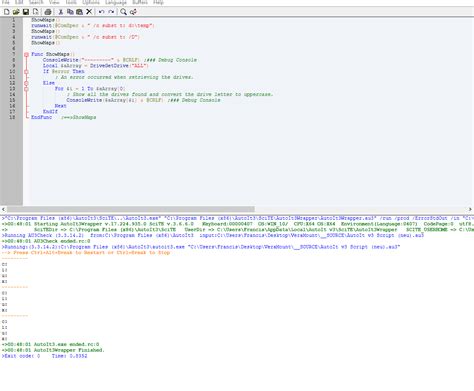This screenshot has width=474, height=391.
Task: Delete selection with the X toolbar icon
Action: pyautogui.click(x=89, y=12)
